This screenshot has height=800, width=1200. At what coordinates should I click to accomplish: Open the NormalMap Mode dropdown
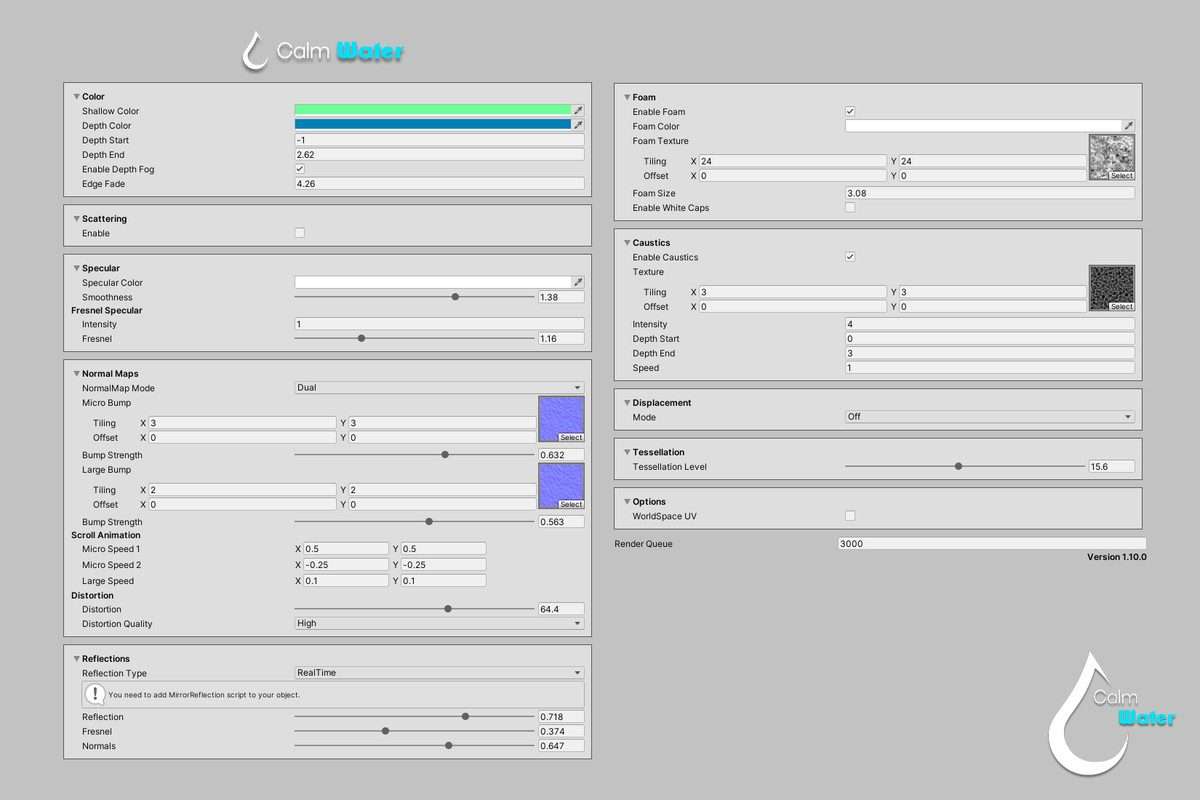tap(439, 387)
